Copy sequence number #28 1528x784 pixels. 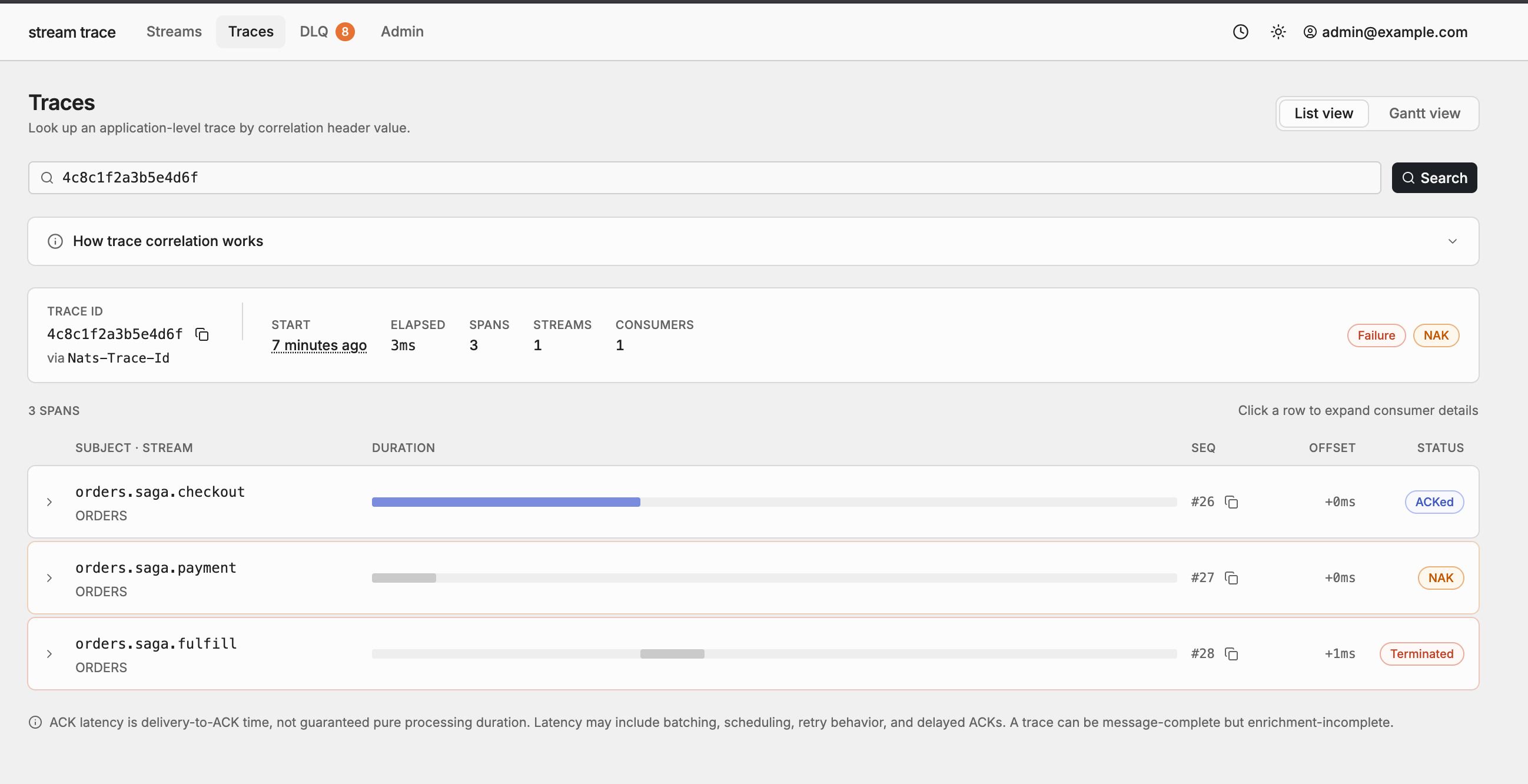(1231, 654)
